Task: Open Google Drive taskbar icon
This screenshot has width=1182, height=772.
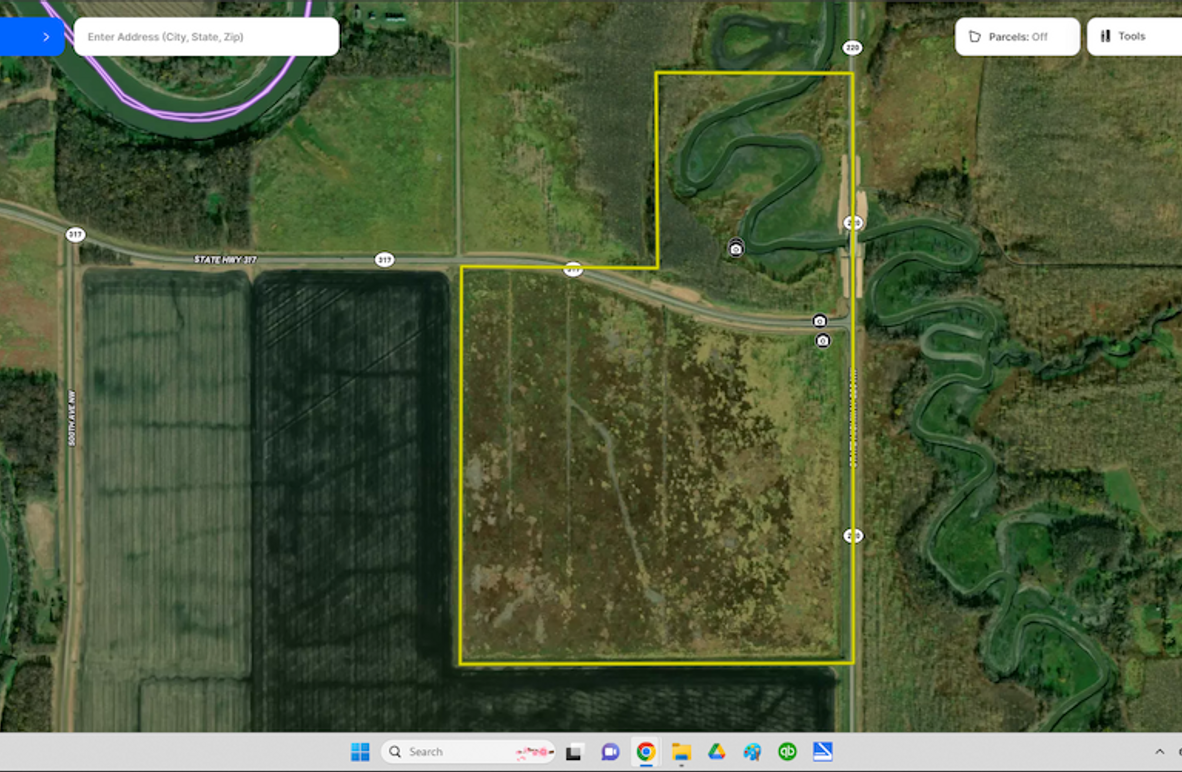Action: 716,752
